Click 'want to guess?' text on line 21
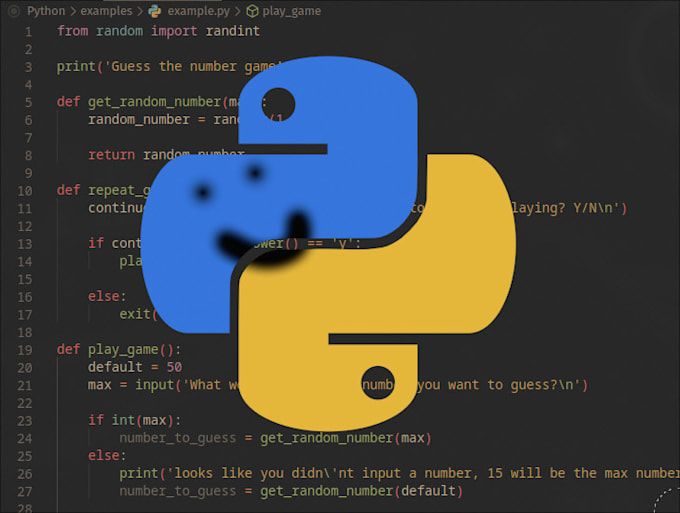The width and height of the screenshot is (680, 513). (504, 385)
